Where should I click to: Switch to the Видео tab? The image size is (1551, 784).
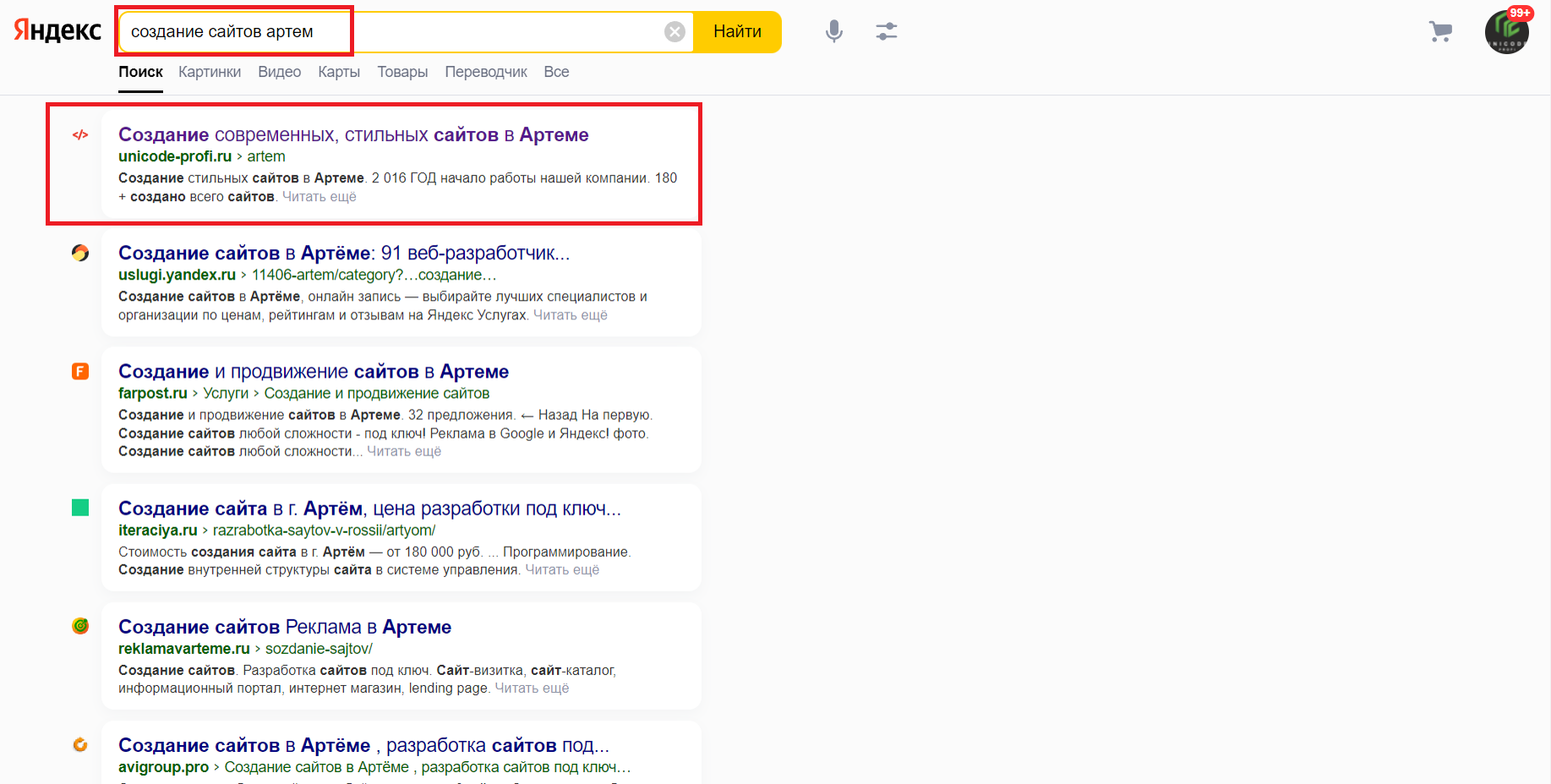[279, 72]
